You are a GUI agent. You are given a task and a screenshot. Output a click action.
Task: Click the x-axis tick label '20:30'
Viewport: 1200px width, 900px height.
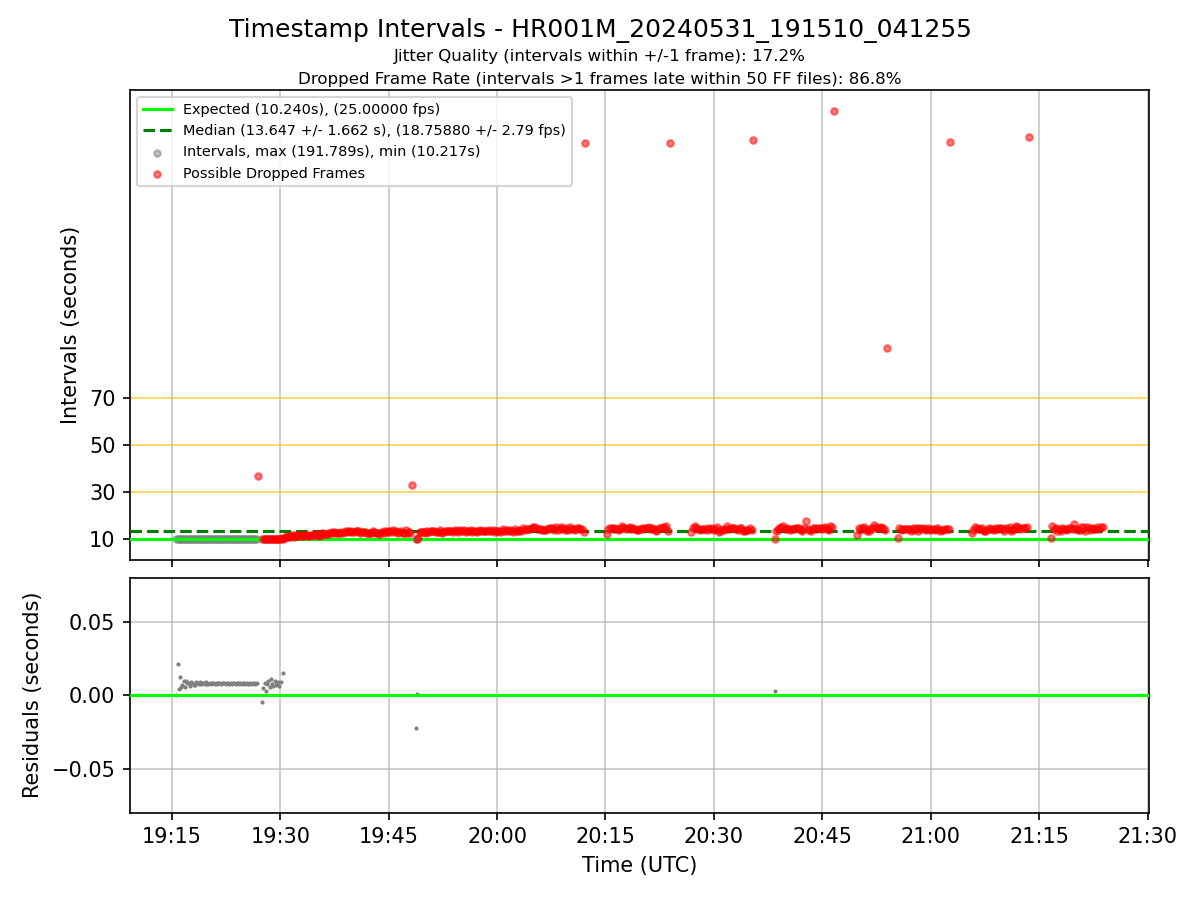[714, 834]
